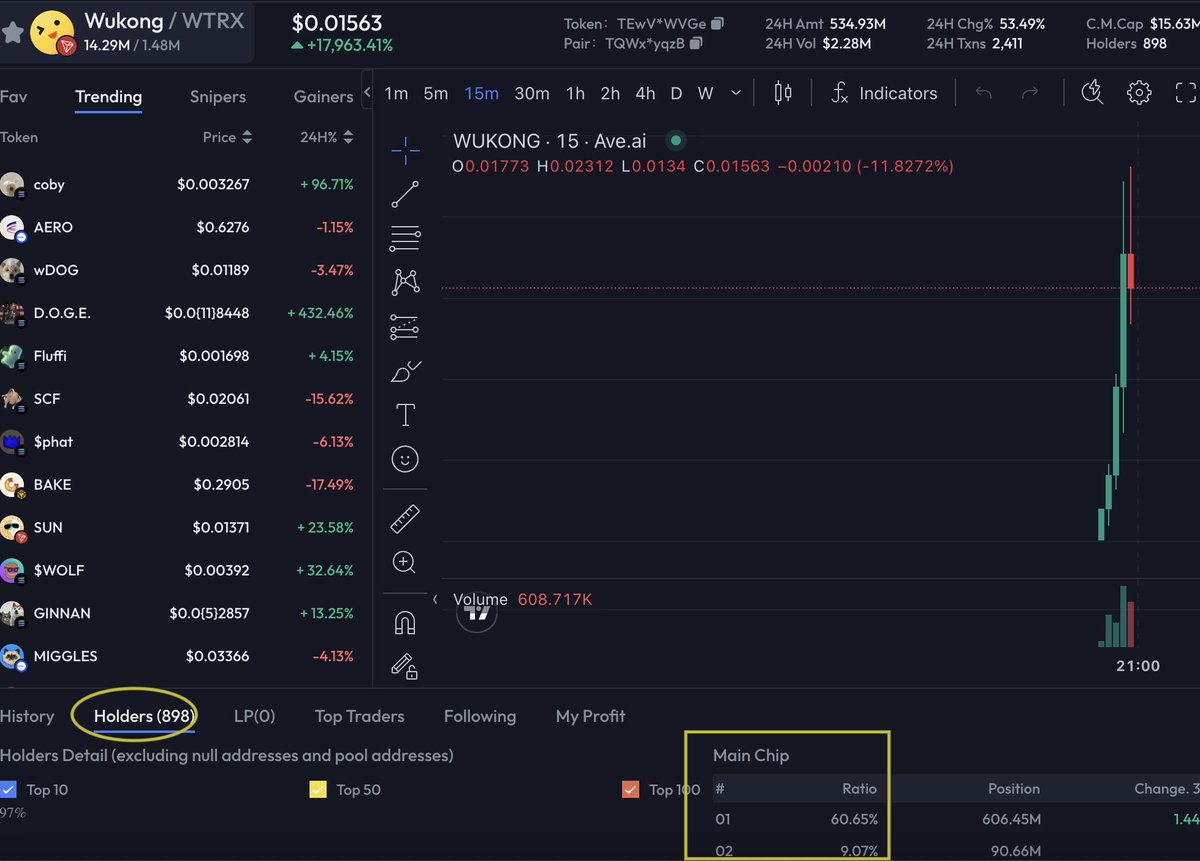Image resolution: width=1200 pixels, height=861 pixels.
Task: Open the Top Traders tab
Action: click(359, 716)
